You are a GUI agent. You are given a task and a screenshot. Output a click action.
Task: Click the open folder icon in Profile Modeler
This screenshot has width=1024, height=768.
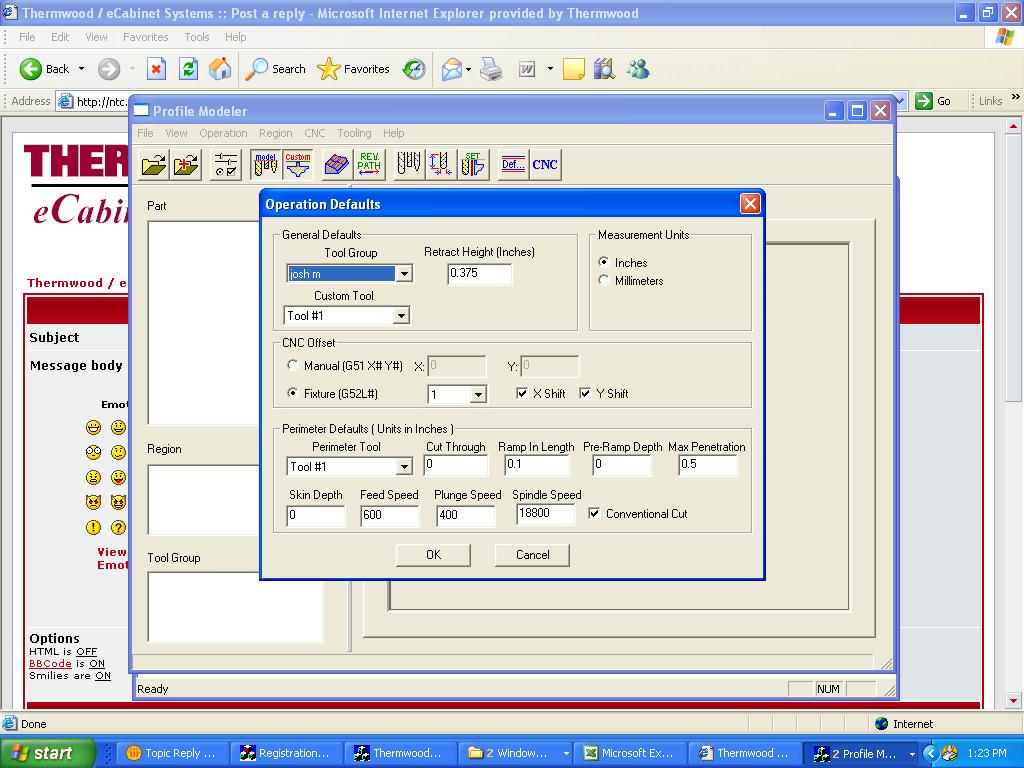(153, 165)
